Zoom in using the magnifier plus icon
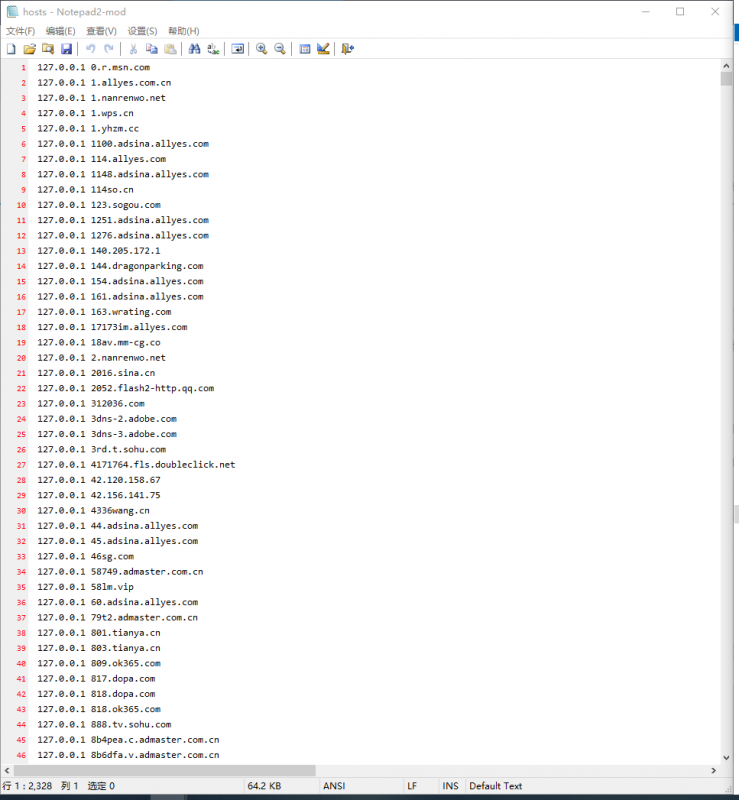The image size is (739, 800). pyautogui.click(x=261, y=48)
